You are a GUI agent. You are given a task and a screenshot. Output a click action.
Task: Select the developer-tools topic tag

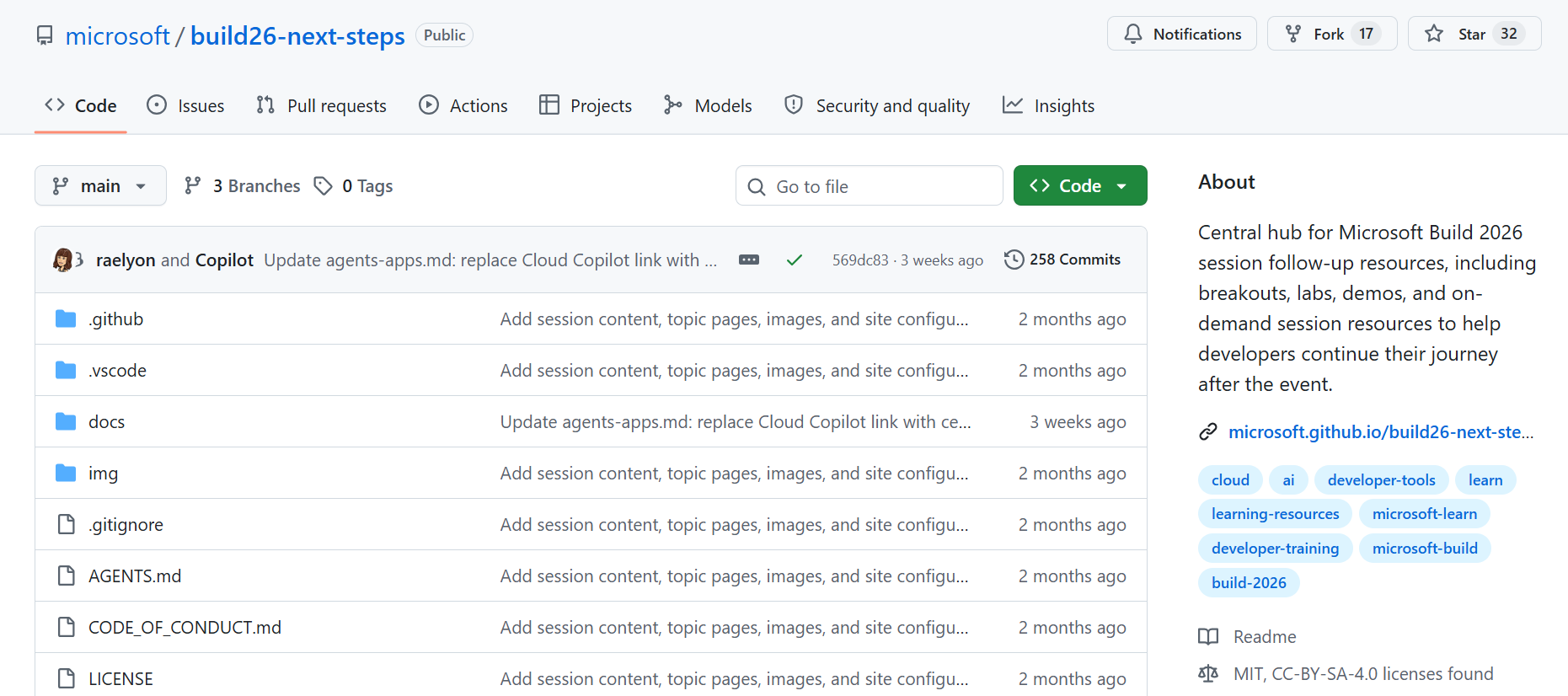[x=1381, y=479]
